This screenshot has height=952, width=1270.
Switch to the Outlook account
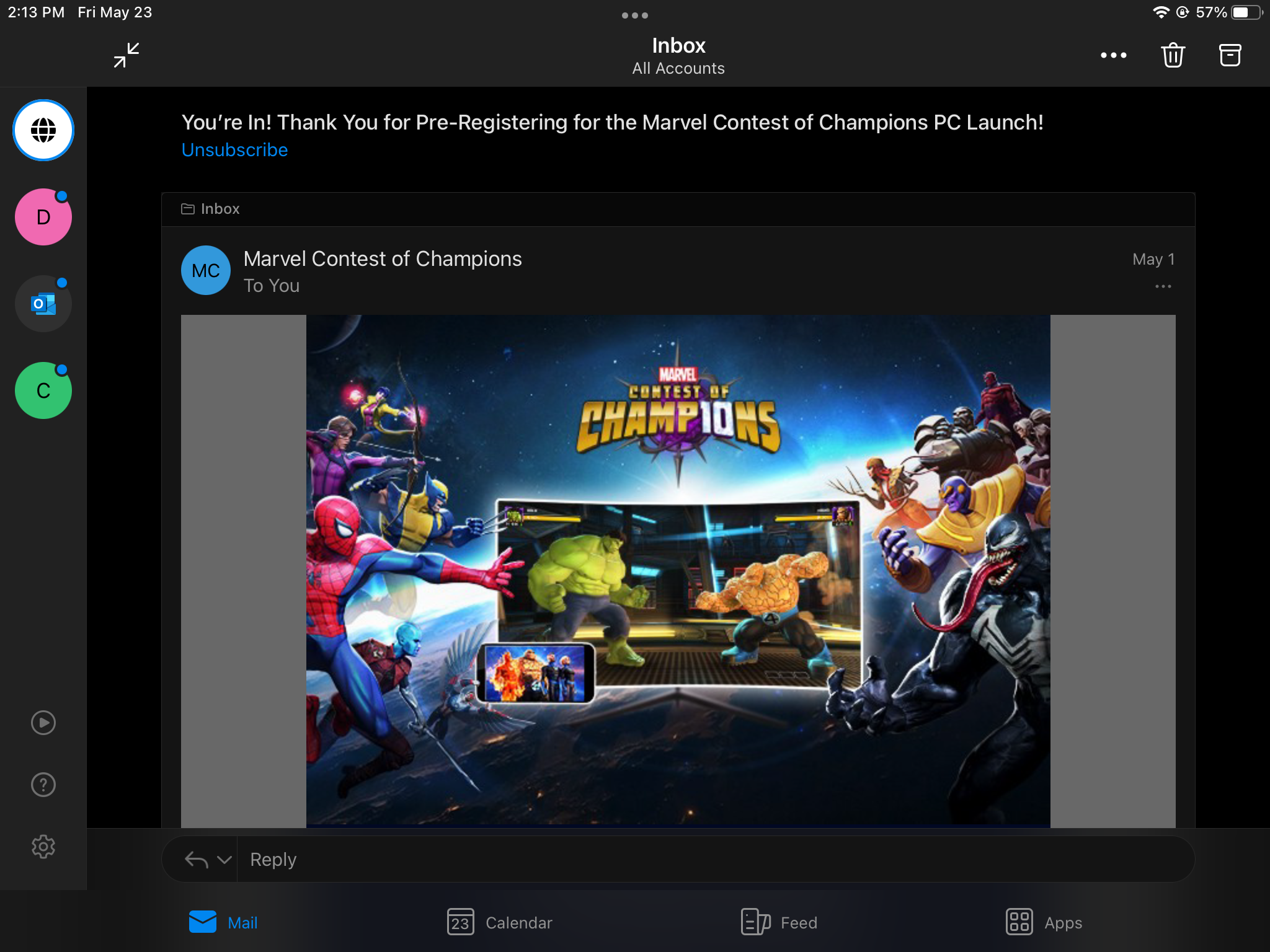pyautogui.click(x=43, y=304)
